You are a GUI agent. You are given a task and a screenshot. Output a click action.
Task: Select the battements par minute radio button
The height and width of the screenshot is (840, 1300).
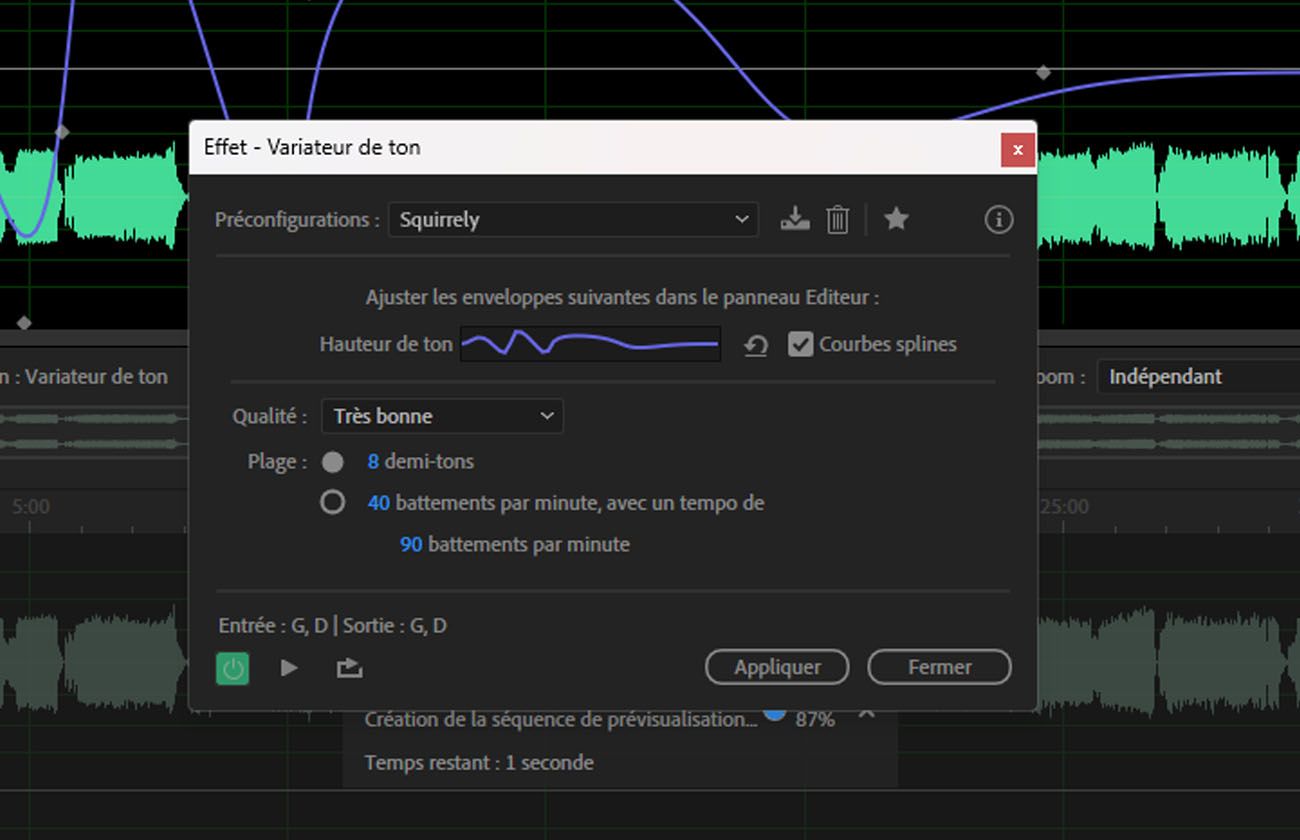coord(333,502)
